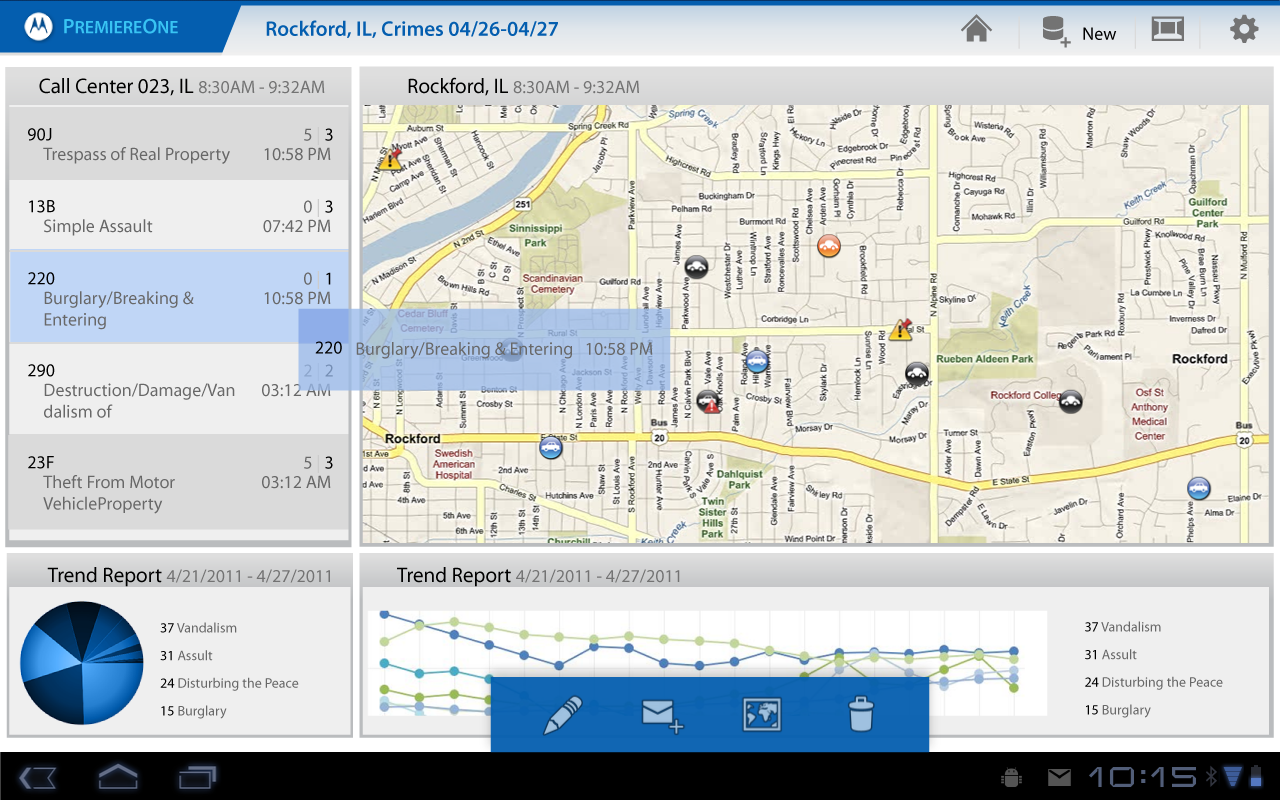The image size is (1280, 800).
Task: Open the presentation display icon
Action: click(1167, 29)
